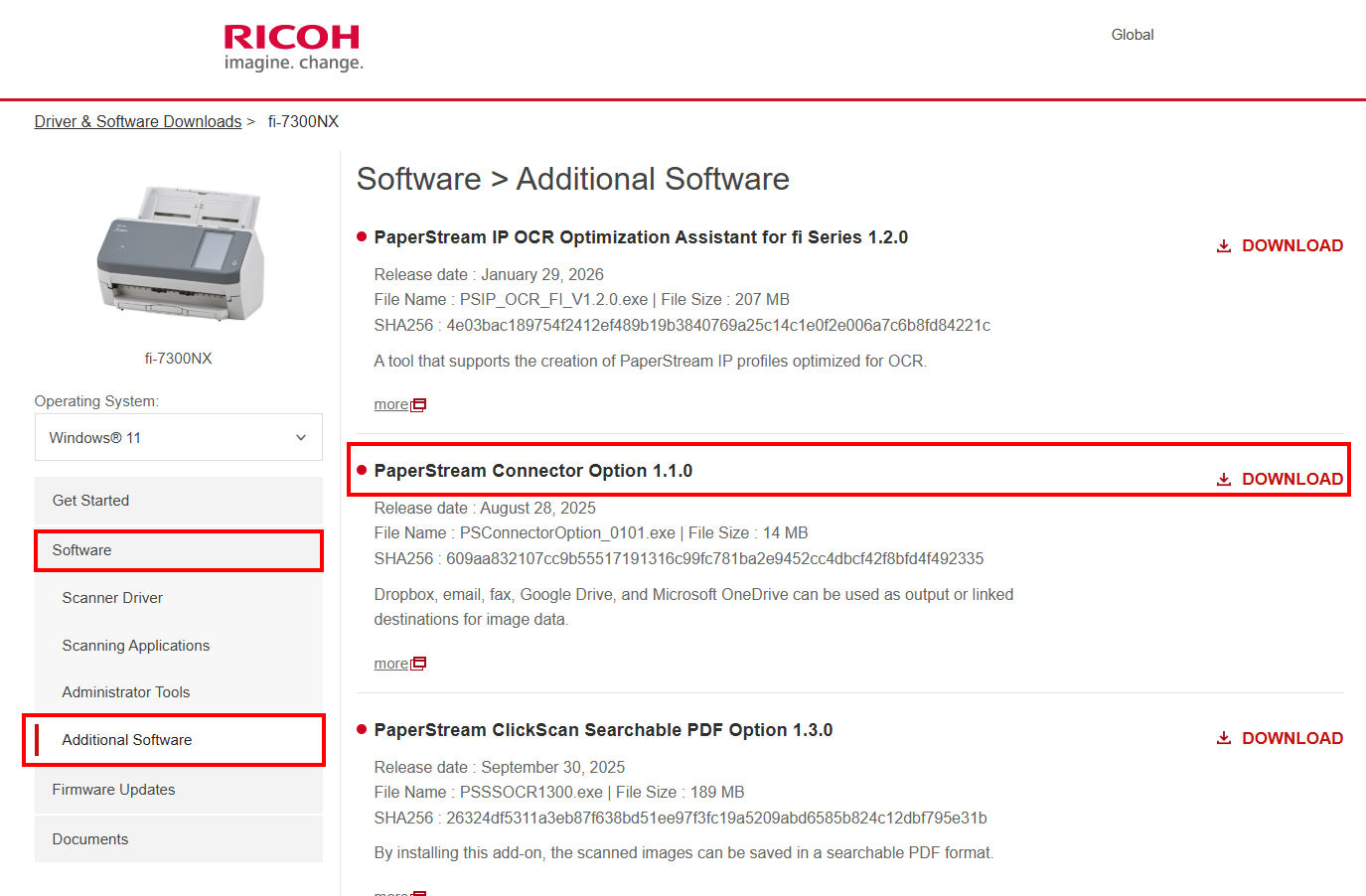This screenshot has width=1366, height=896.
Task: Follow the Driver & Software Downloads breadcrumb link
Action: pos(138,121)
